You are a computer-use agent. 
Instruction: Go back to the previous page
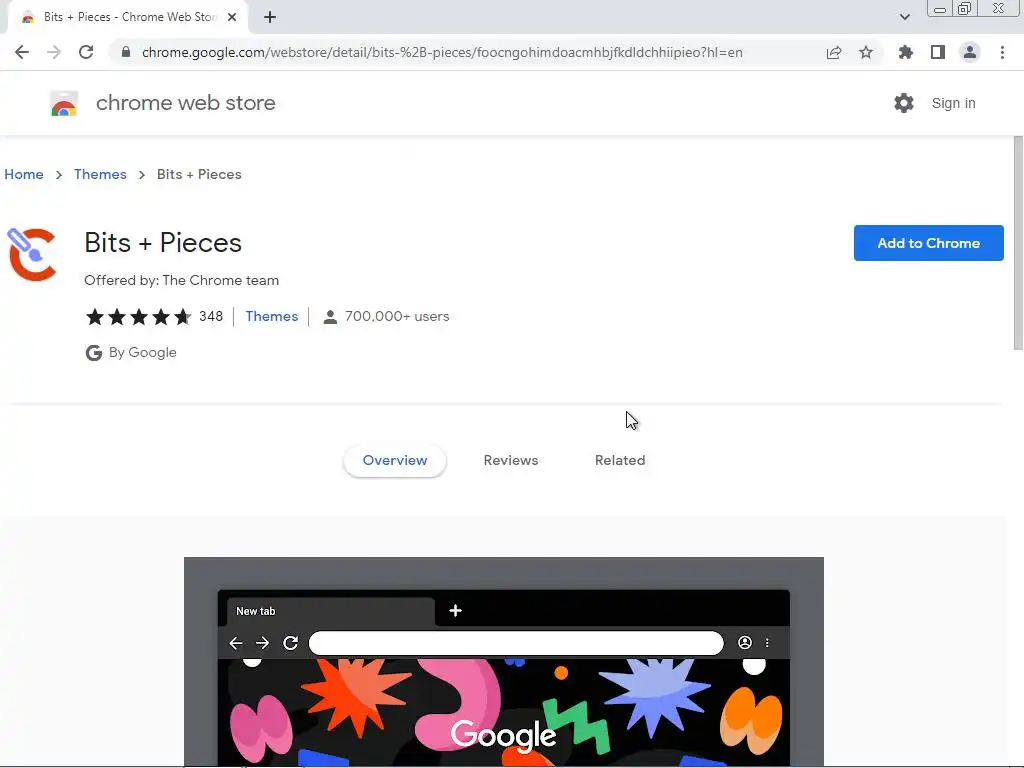(x=22, y=52)
